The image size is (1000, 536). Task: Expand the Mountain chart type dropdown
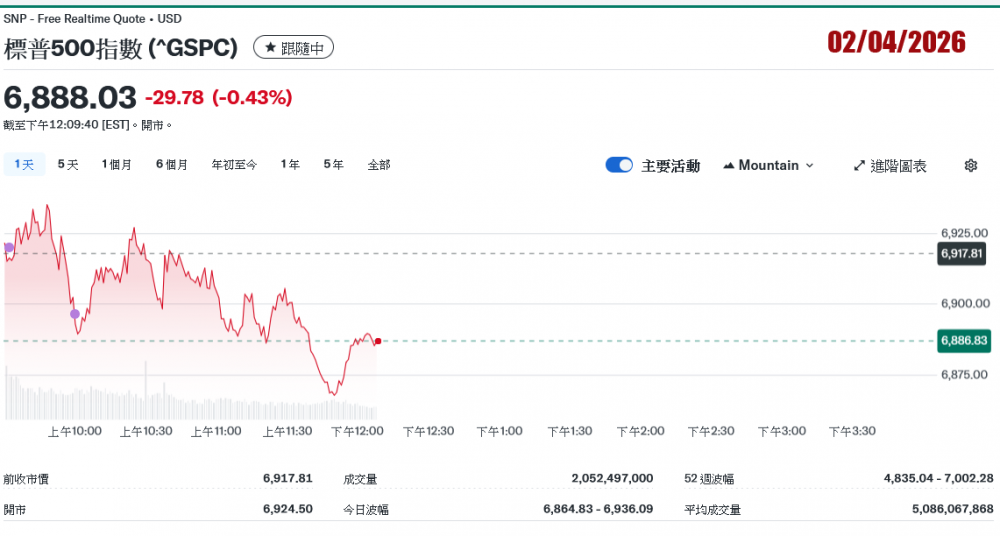(x=768, y=166)
